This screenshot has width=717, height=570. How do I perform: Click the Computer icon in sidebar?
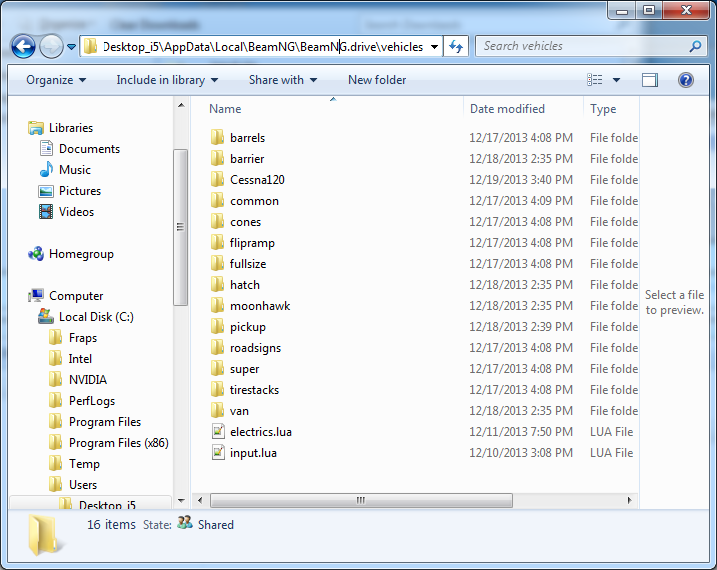(x=36, y=296)
